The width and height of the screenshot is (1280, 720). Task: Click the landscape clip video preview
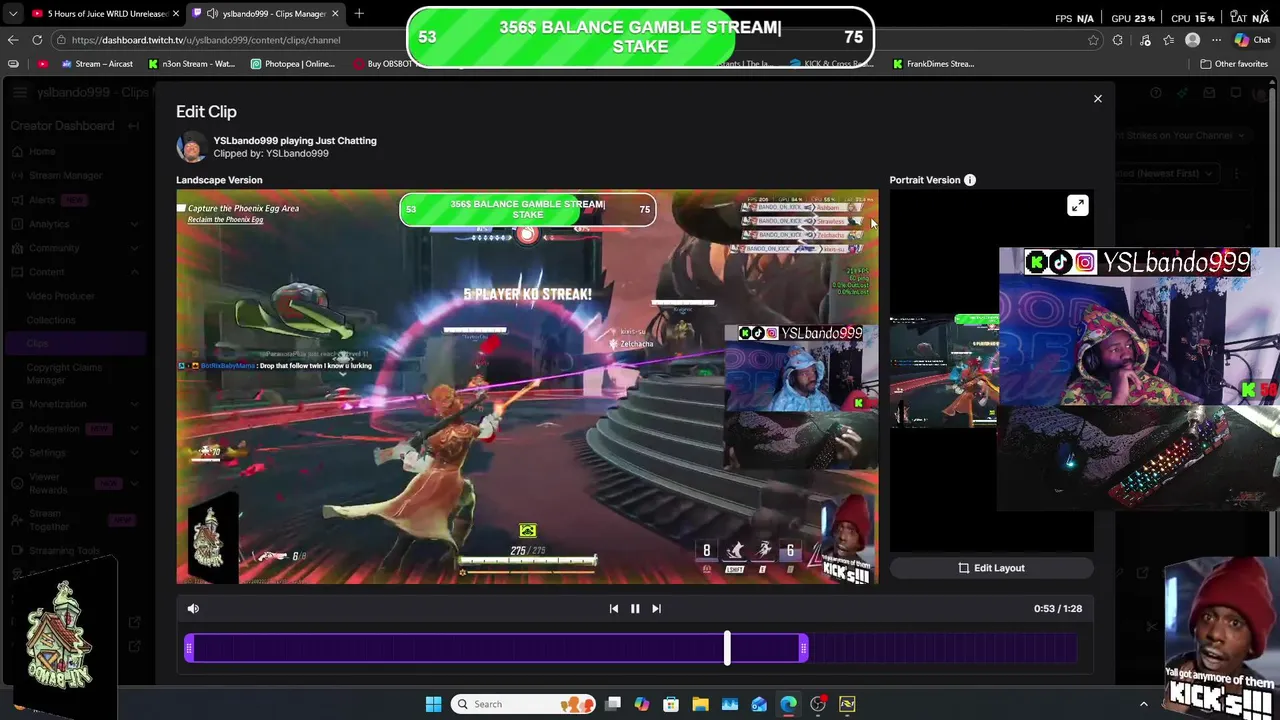(x=527, y=386)
